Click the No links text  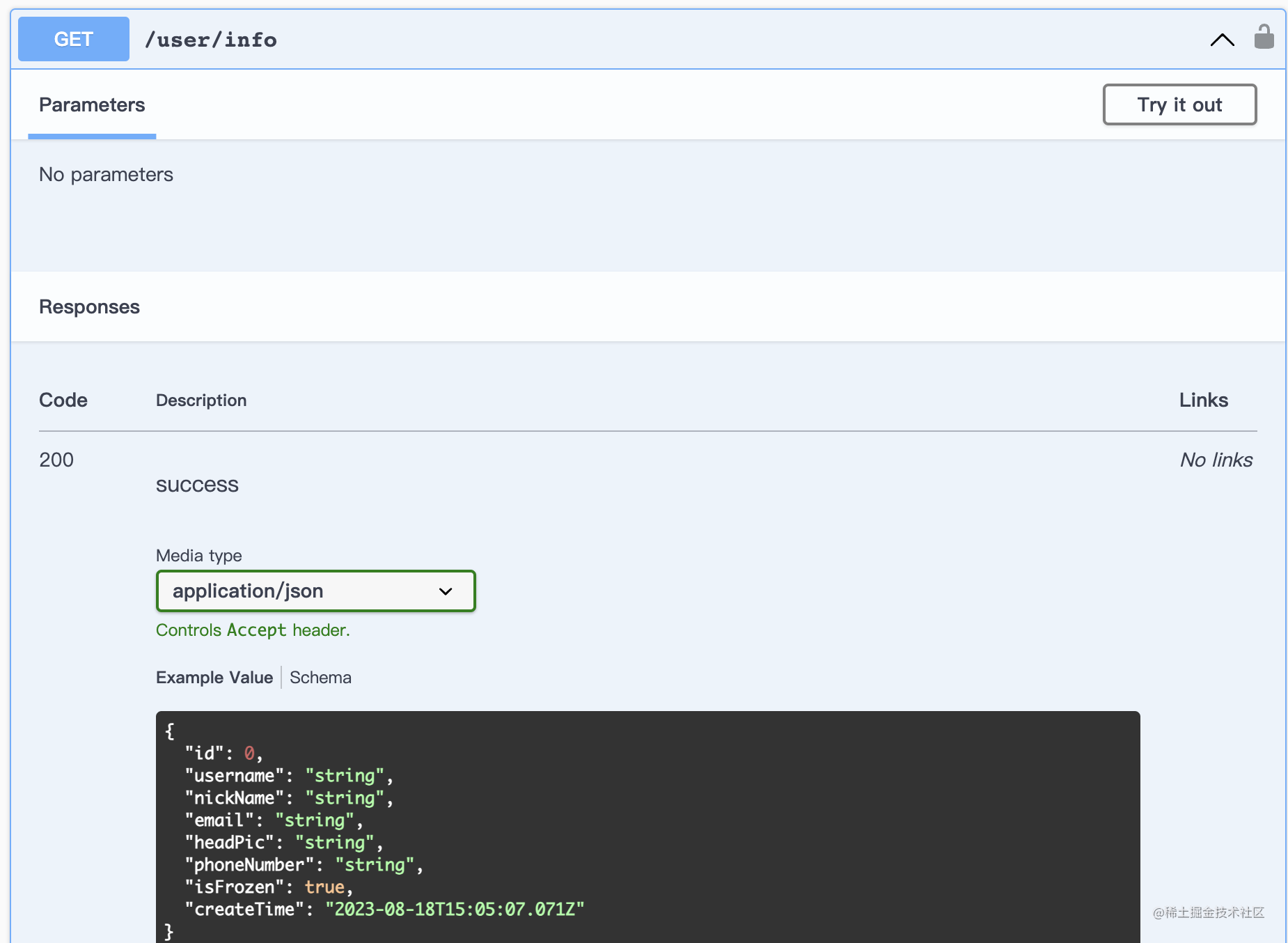tap(1216, 460)
